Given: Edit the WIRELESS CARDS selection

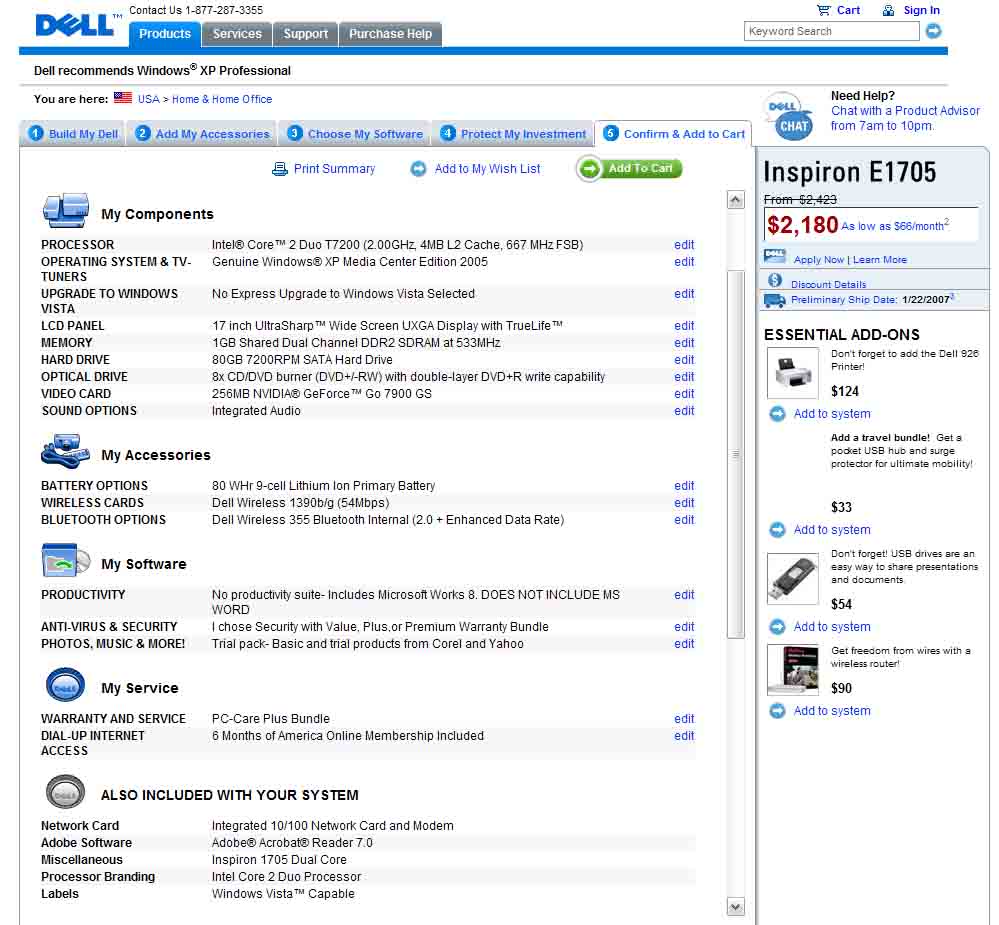Looking at the screenshot, I should click(684, 503).
